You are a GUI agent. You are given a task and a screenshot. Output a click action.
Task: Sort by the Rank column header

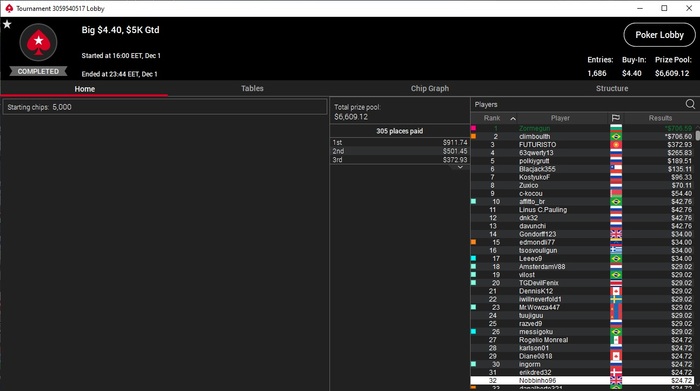click(492, 118)
